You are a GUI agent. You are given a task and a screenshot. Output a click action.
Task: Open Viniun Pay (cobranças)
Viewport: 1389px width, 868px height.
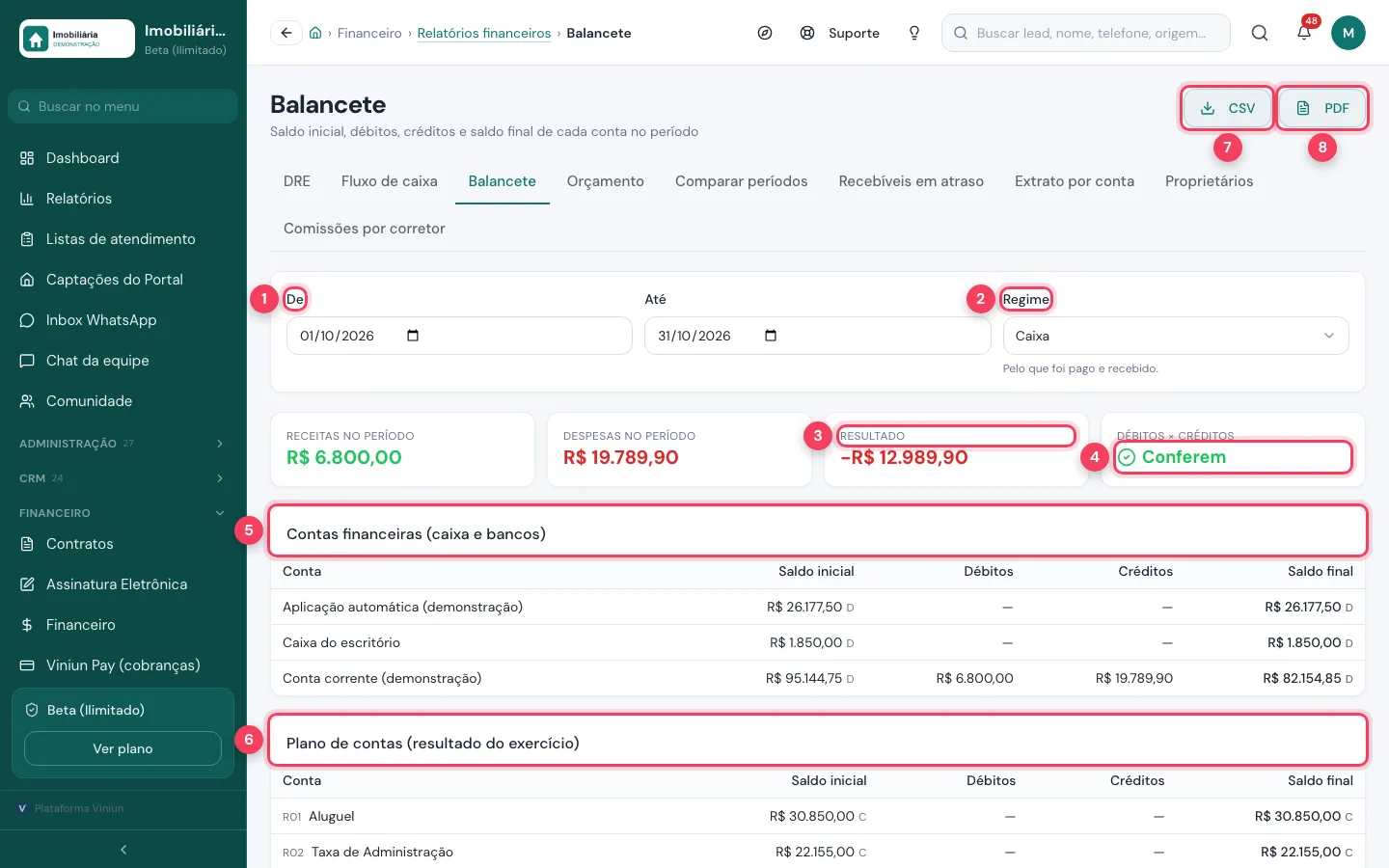pyautogui.click(x=123, y=665)
